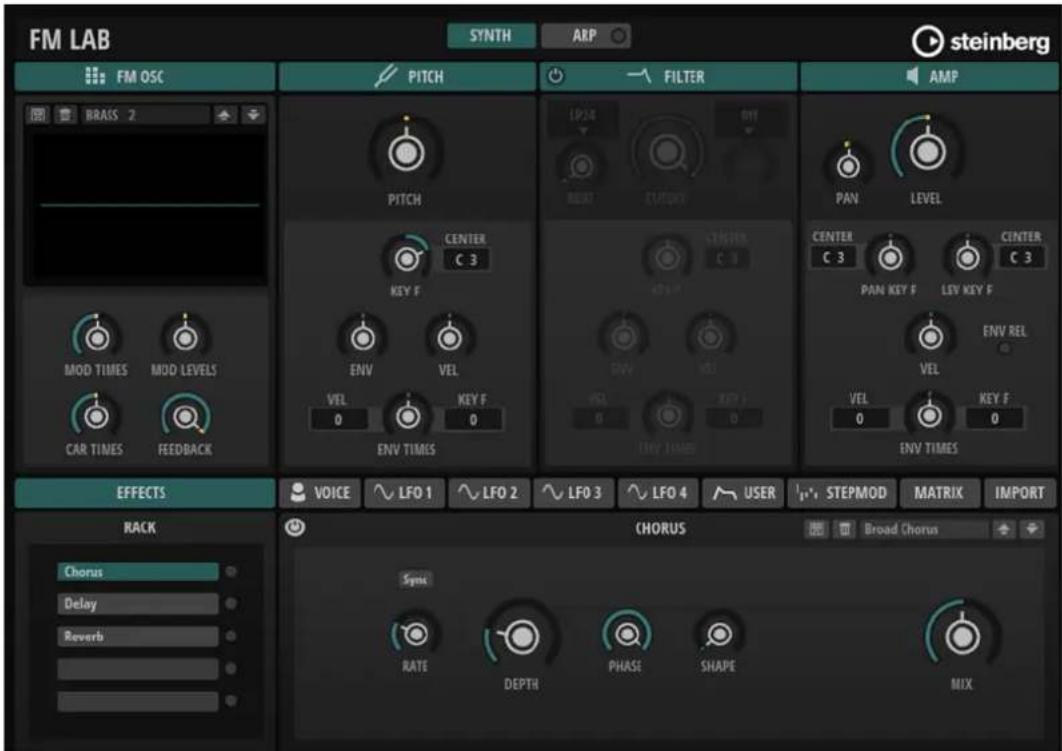Click the MOD LEVELS knob
This screenshot has width=1062, height=751.
click(x=185, y=337)
